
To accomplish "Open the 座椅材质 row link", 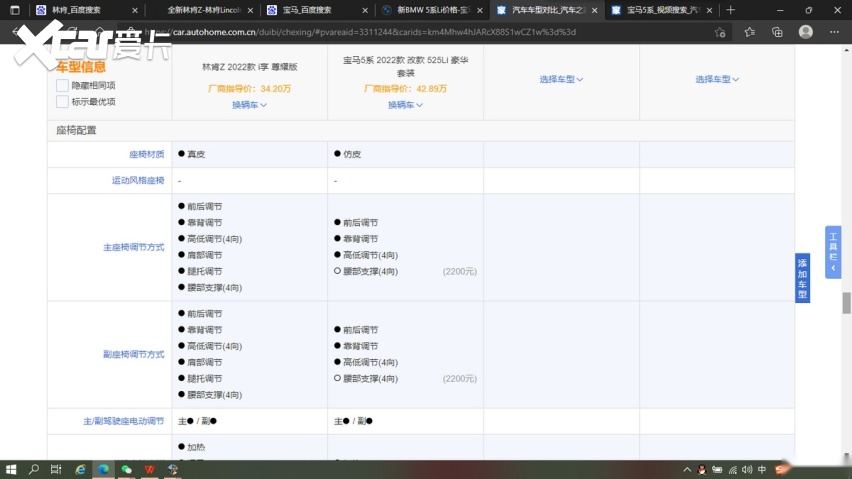I will click(147, 154).
